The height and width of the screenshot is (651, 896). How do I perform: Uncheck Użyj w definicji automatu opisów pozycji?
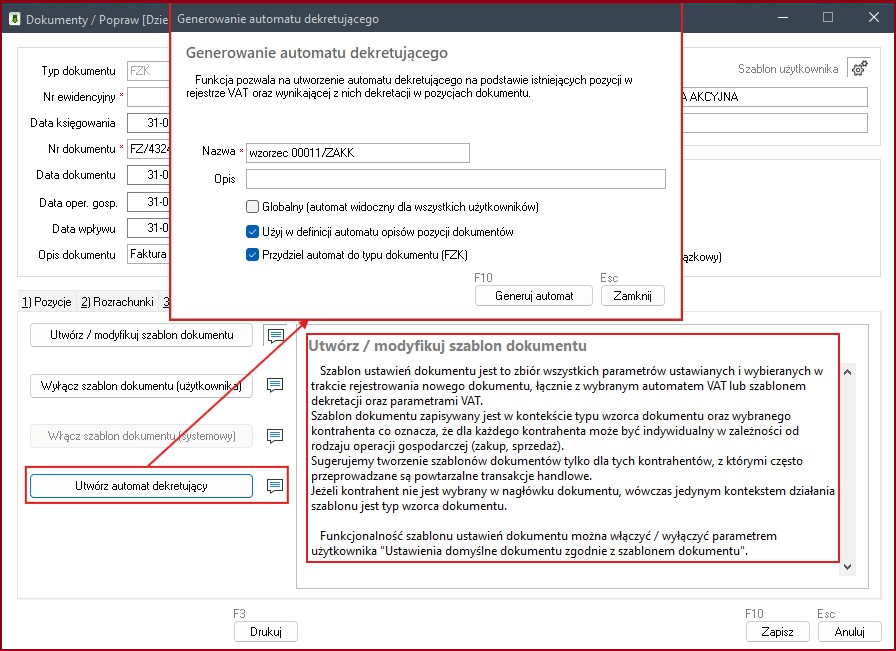click(x=253, y=231)
